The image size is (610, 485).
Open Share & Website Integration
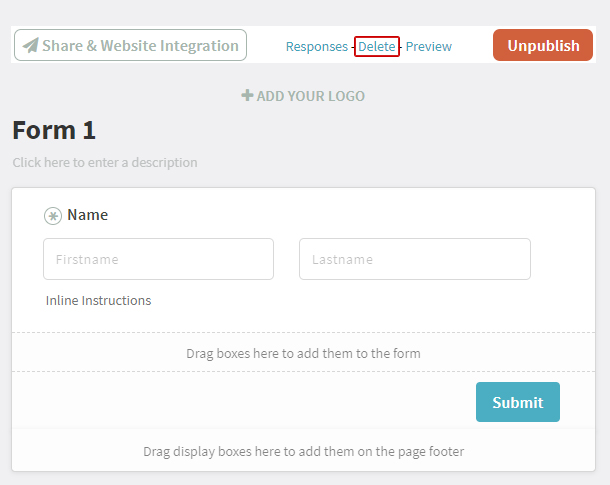[130, 45]
